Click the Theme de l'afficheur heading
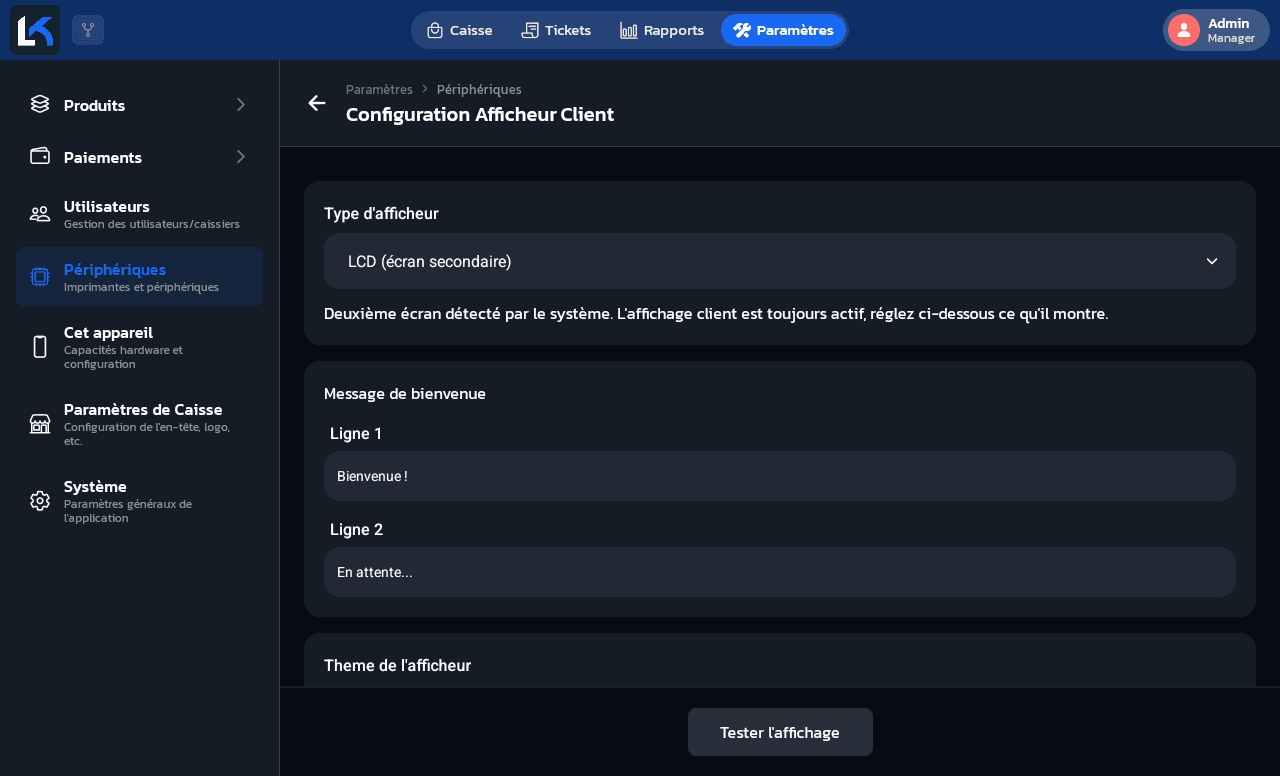1280x776 pixels. coord(397,665)
